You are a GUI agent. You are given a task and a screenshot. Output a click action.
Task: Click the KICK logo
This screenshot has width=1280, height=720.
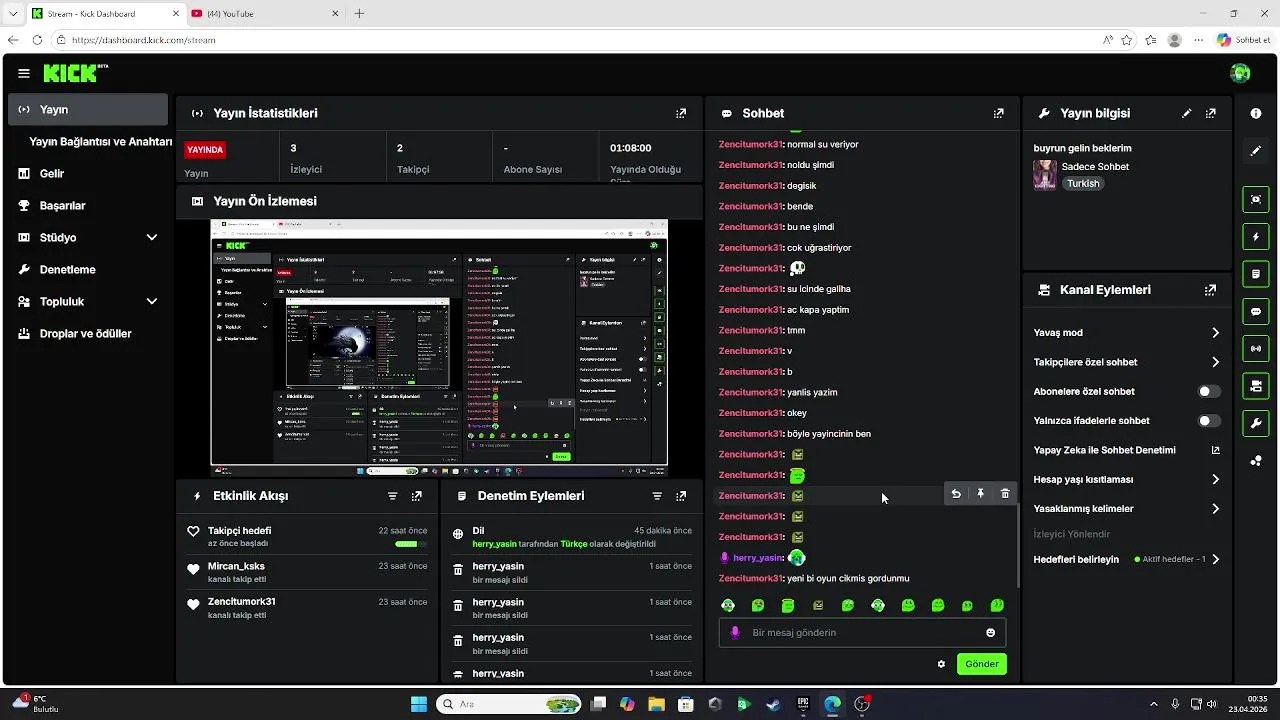(x=73, y=73)
